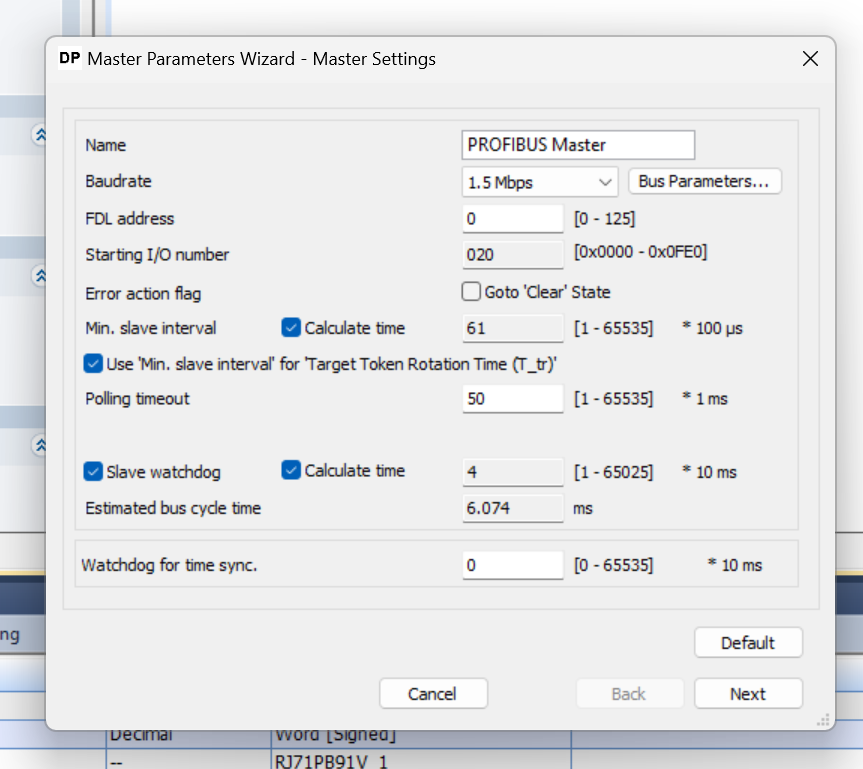The height and width of the screenshot is (769, 863).
Task: Click the DP icon in title bar
Action: pyautogui.click(x=70, y=58)
